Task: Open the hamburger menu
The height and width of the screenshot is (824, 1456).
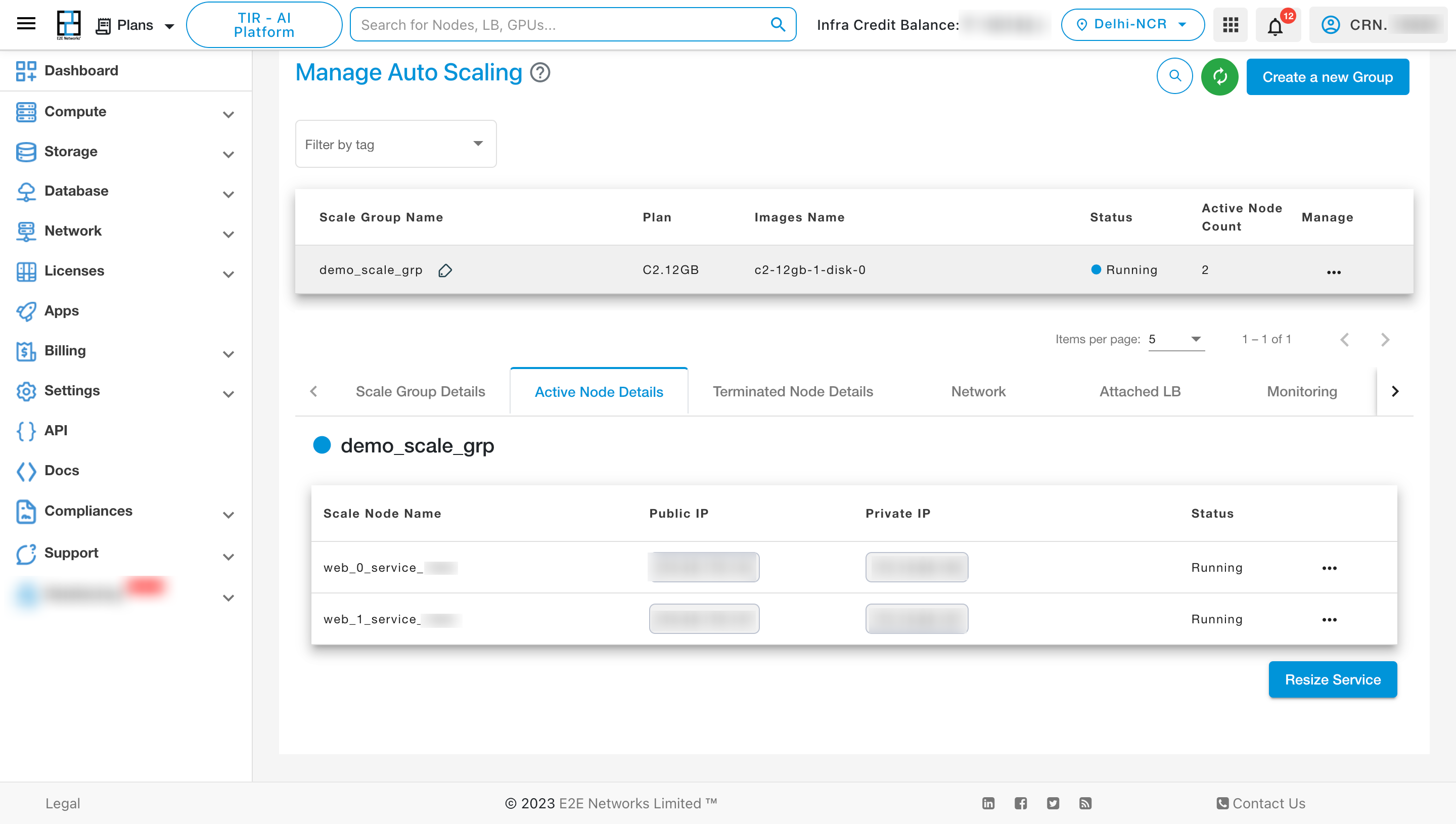Action: point(26,24)
